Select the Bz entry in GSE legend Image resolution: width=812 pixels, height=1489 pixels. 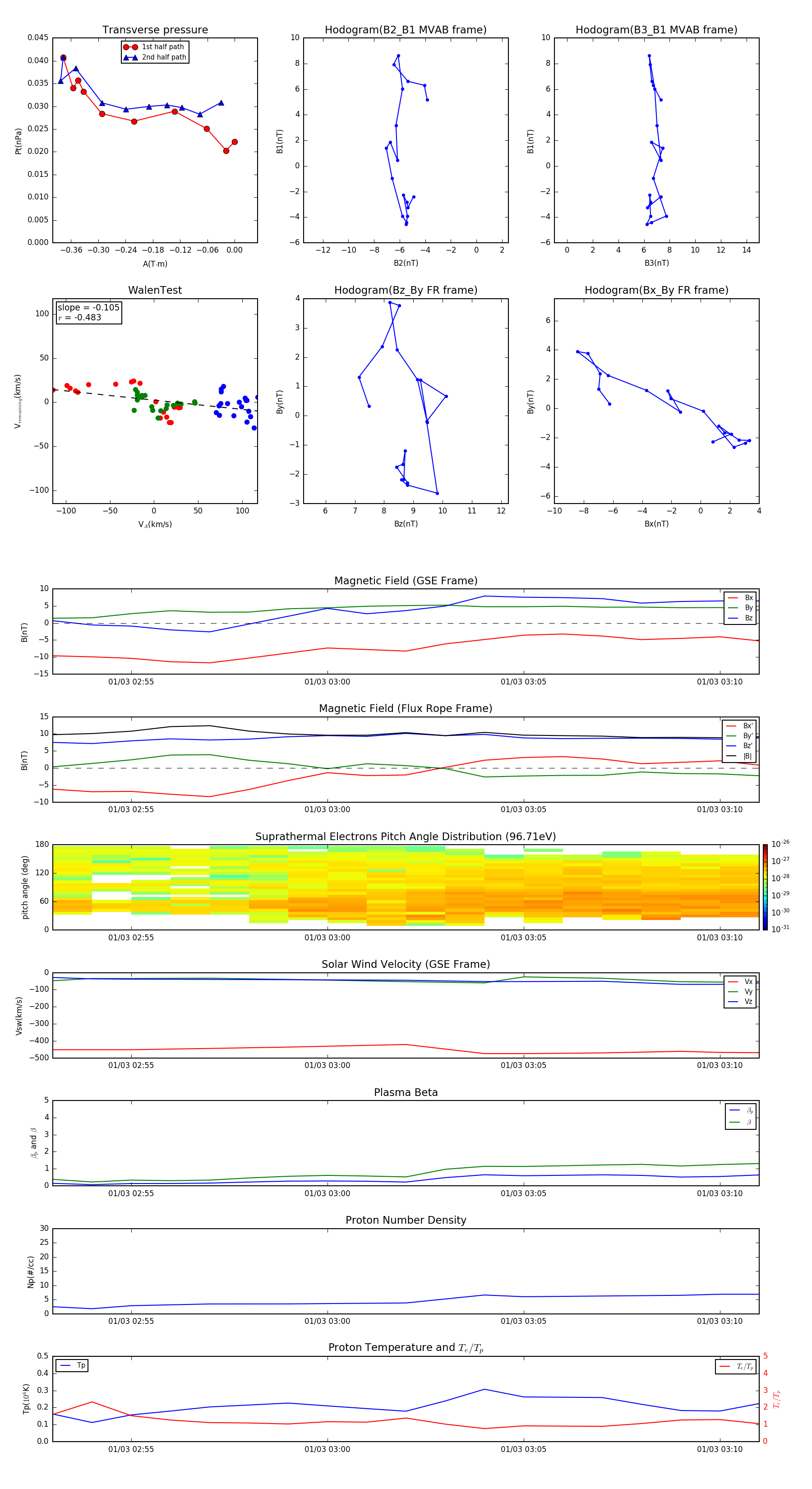(x=740, y=618)
